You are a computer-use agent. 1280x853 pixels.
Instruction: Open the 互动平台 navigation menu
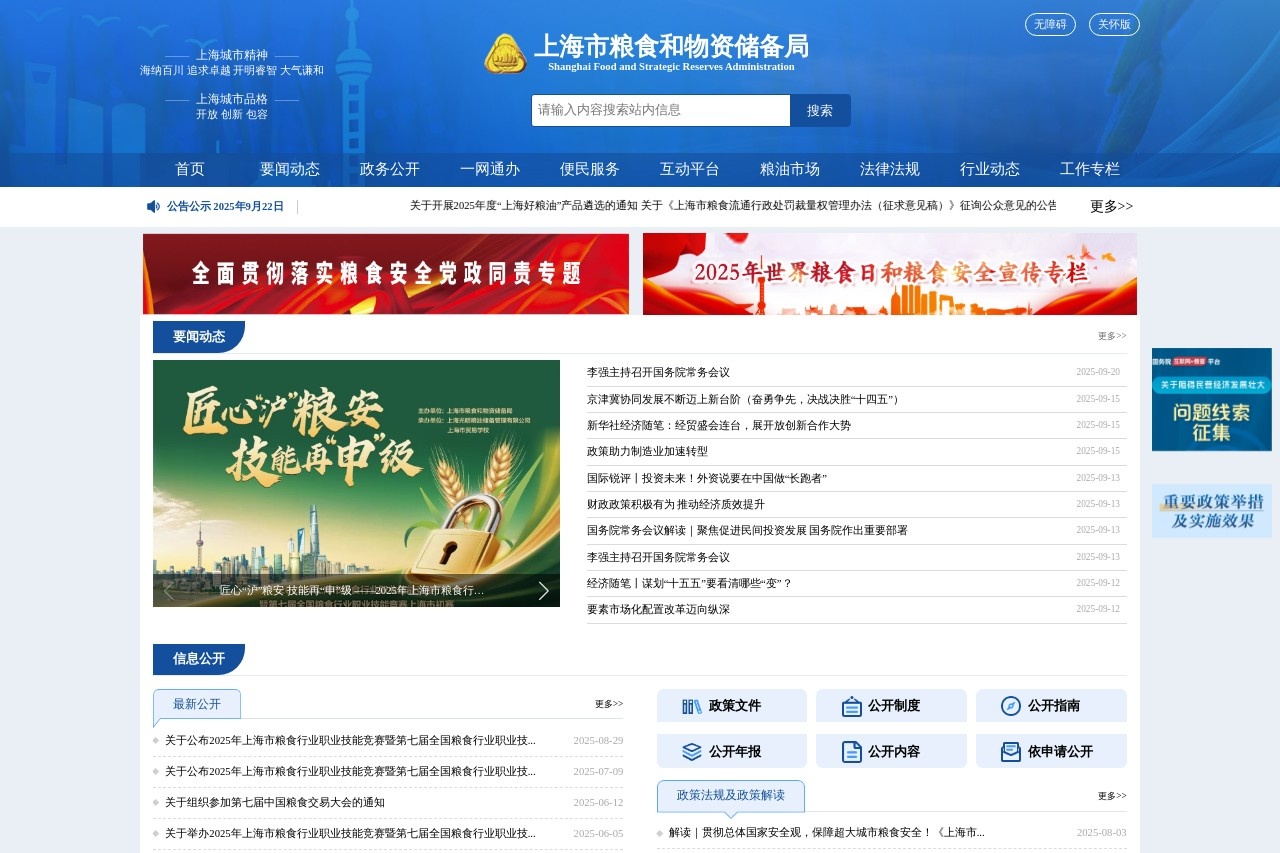coord(688,169)
